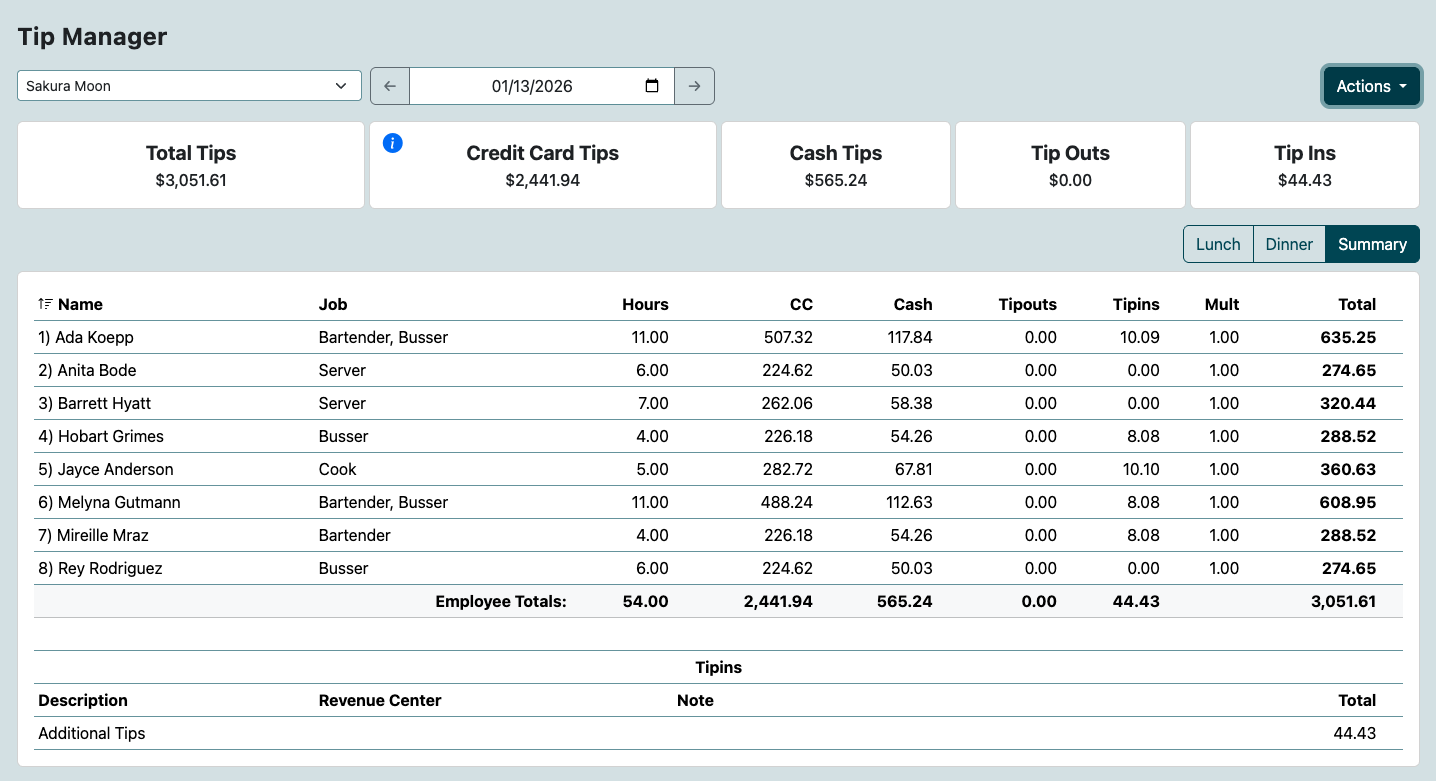Viewport: 1436px width, 781px height.
Task: Click the Tip Ins summary card
Action: tap(1304, 165)
